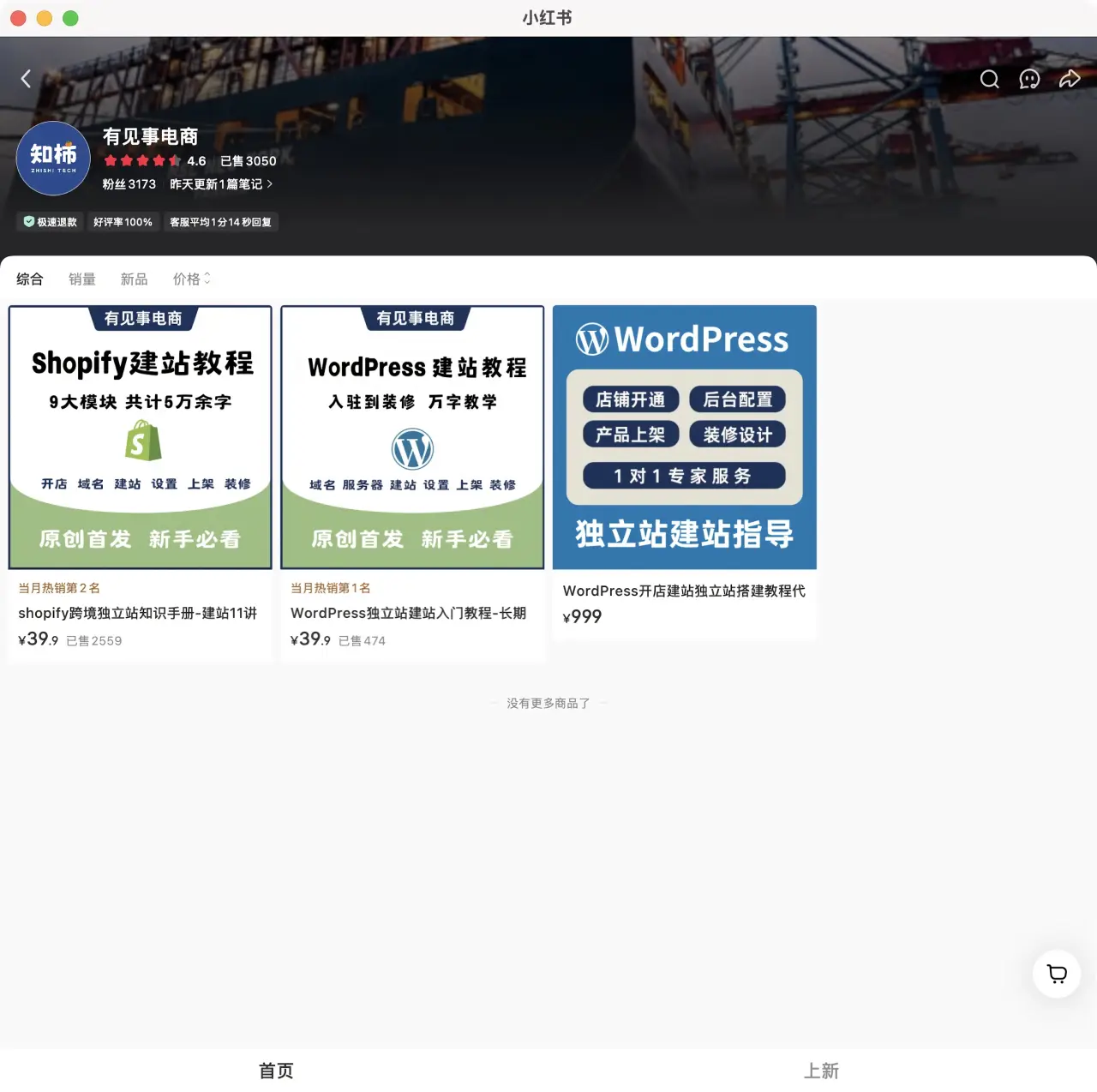Click the star rating 4.6
Image resolution: width=1097 pixels, height=1092 pixels.
[155, 160]
